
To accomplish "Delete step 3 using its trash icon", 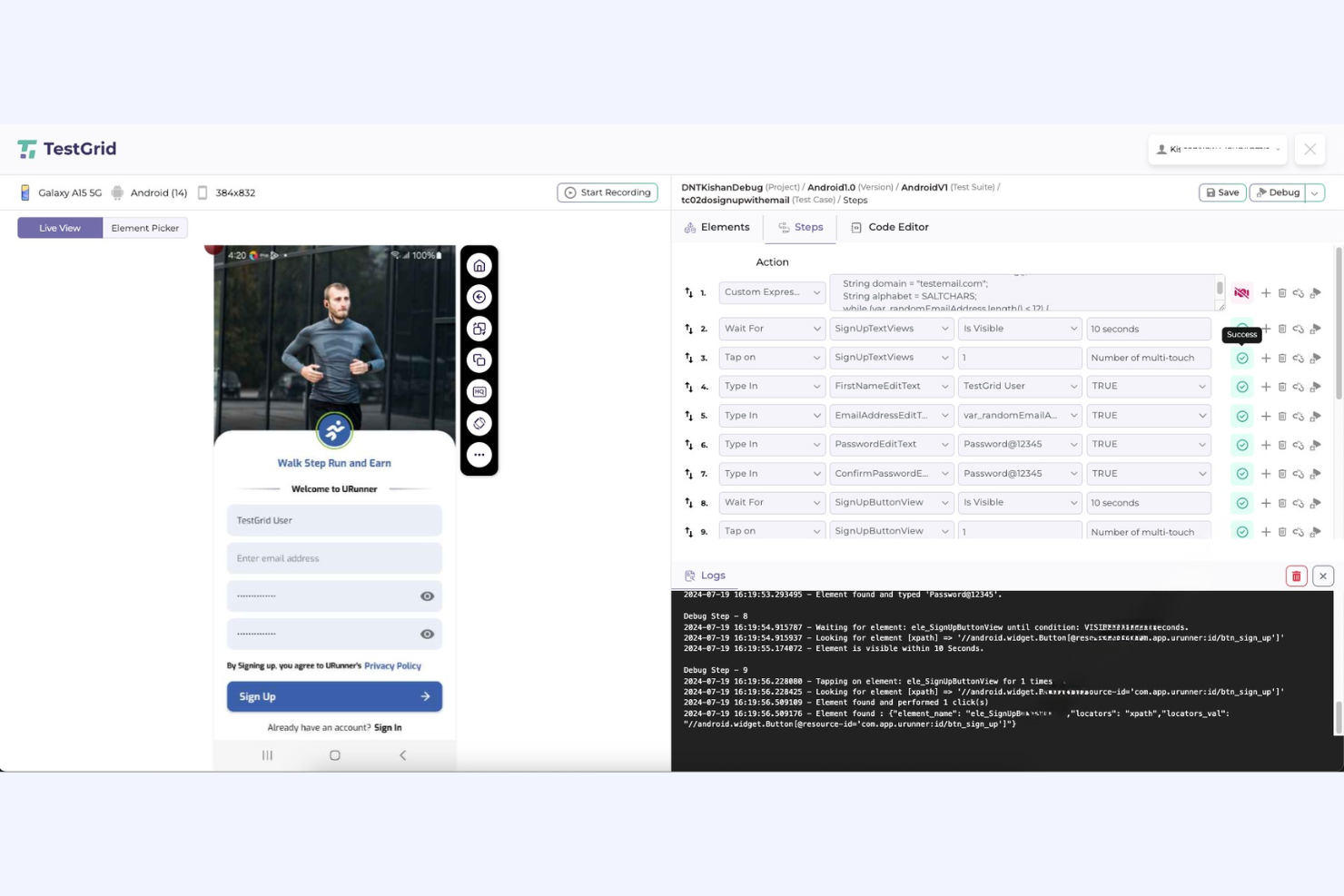I will pos(1281,358).
